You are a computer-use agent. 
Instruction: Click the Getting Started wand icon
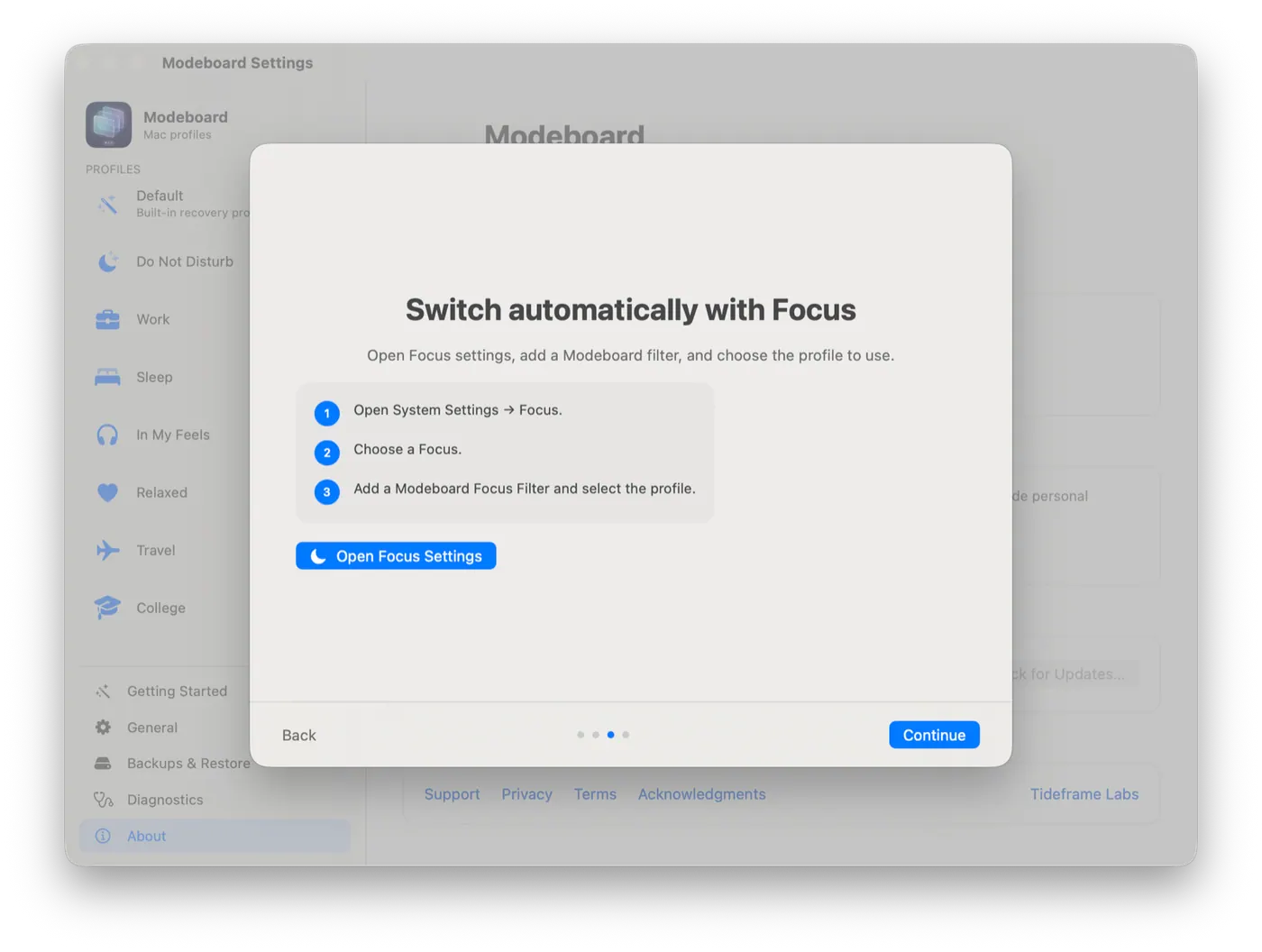(x=103, y=691)
